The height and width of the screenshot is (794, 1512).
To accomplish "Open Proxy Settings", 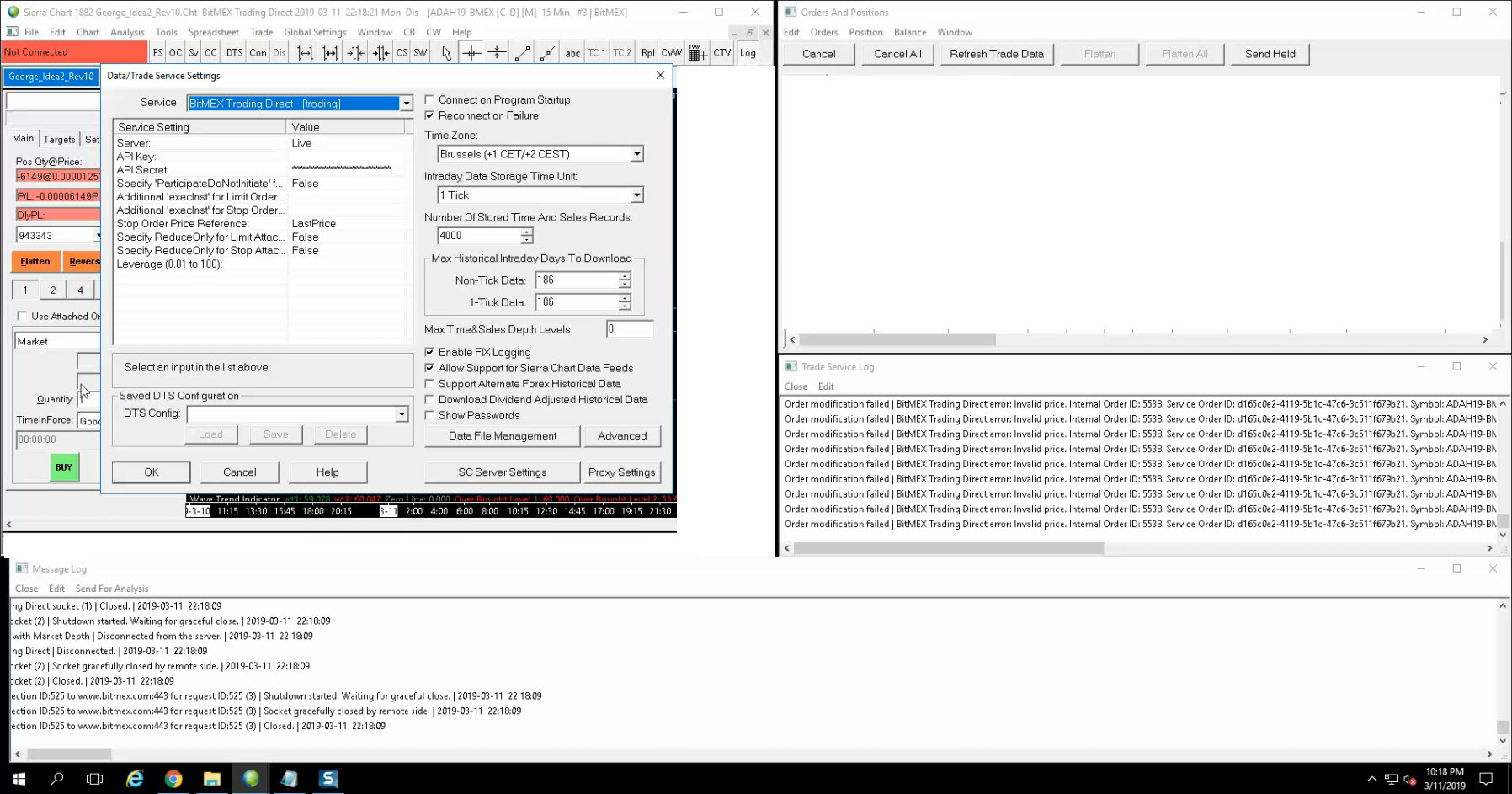I will tap(622, 472).
